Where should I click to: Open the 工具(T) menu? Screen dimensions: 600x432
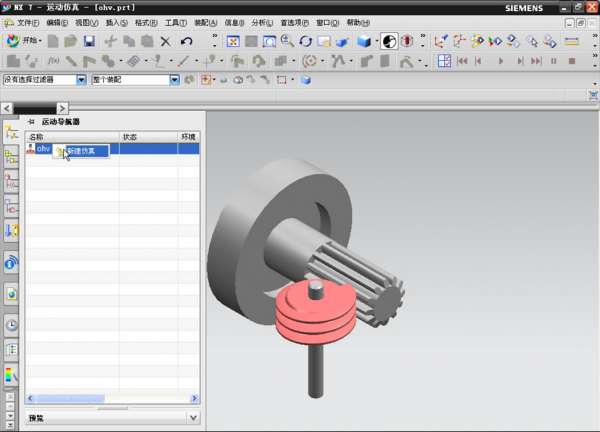click(x=176, y=23)
